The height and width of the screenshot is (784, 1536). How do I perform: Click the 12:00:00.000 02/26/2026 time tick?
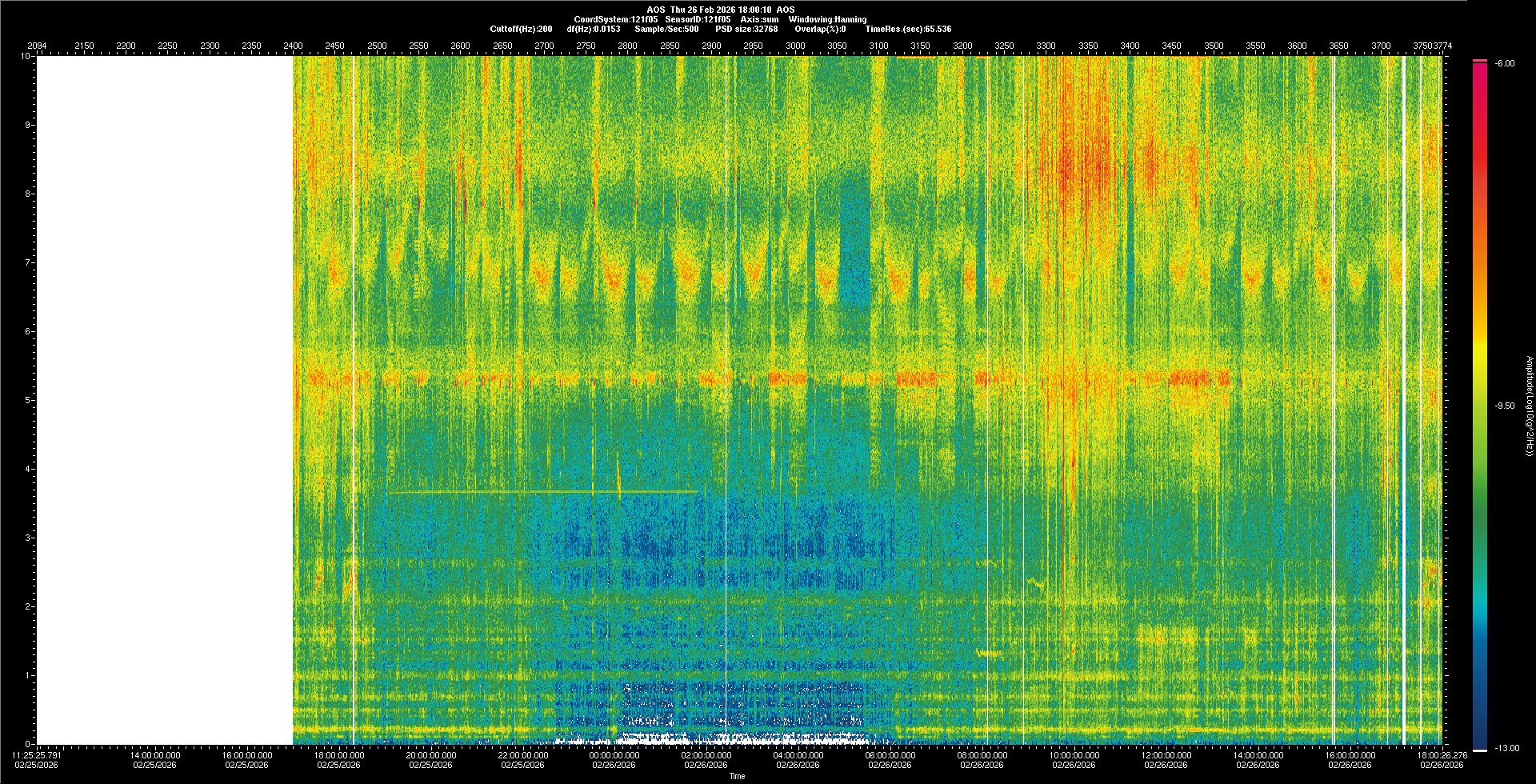pos(1166,759)
